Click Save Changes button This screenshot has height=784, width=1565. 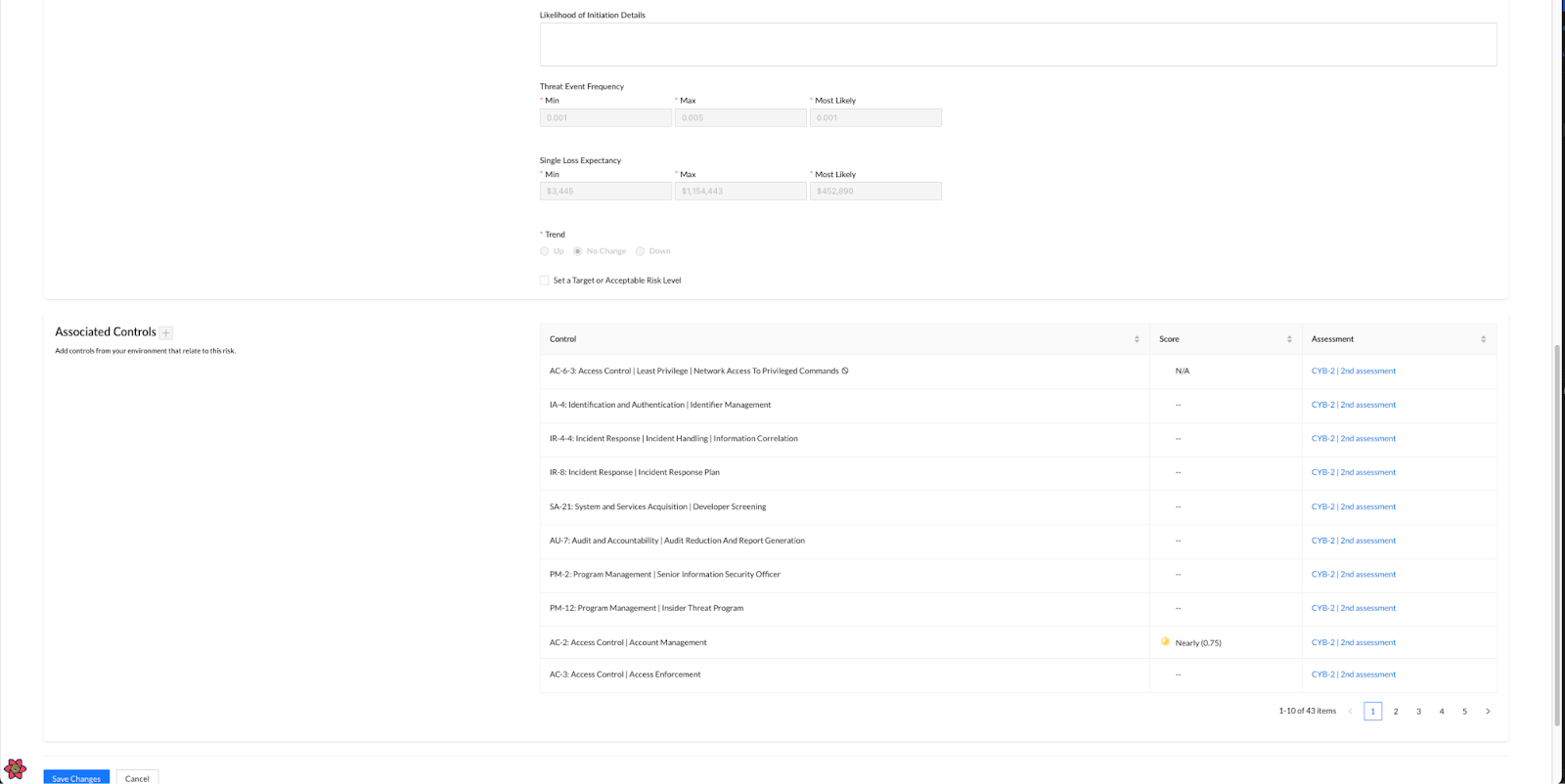tap(76, 778)
